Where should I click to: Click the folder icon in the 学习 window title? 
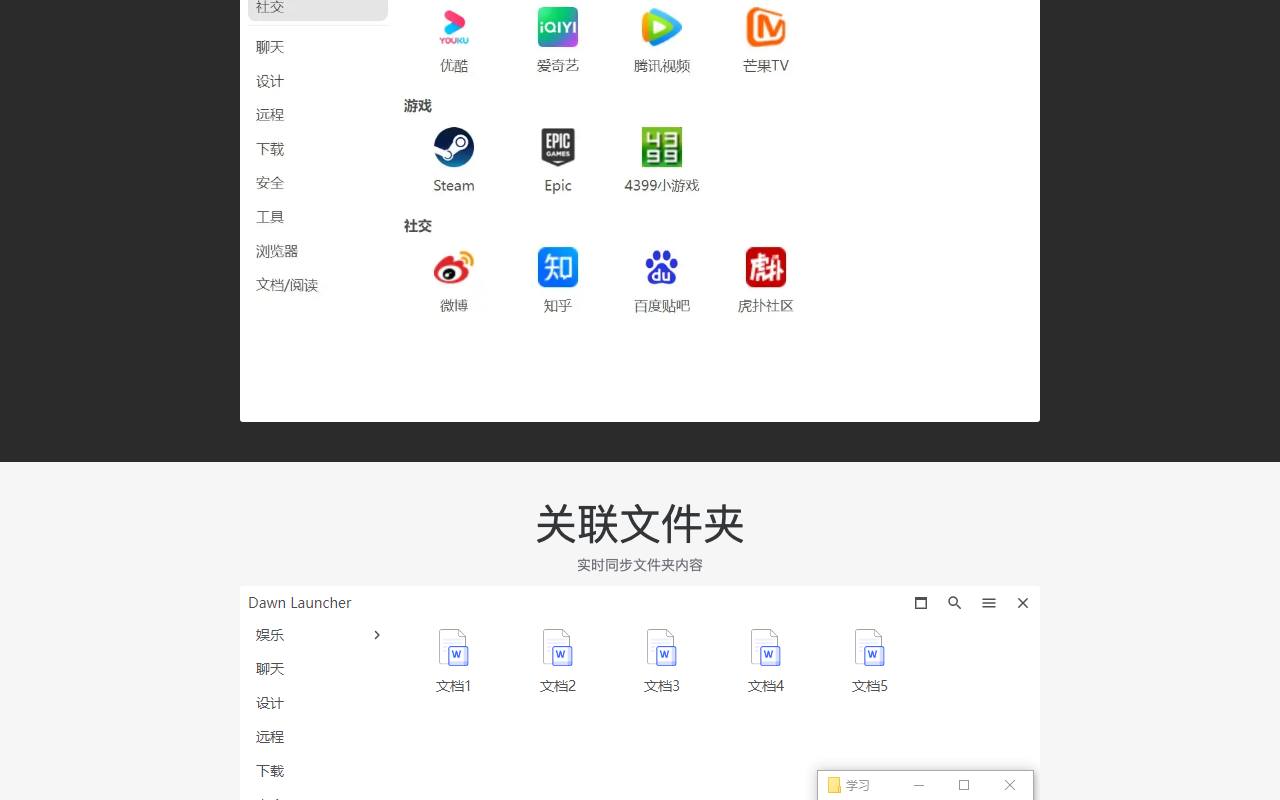tap(834, 786)
